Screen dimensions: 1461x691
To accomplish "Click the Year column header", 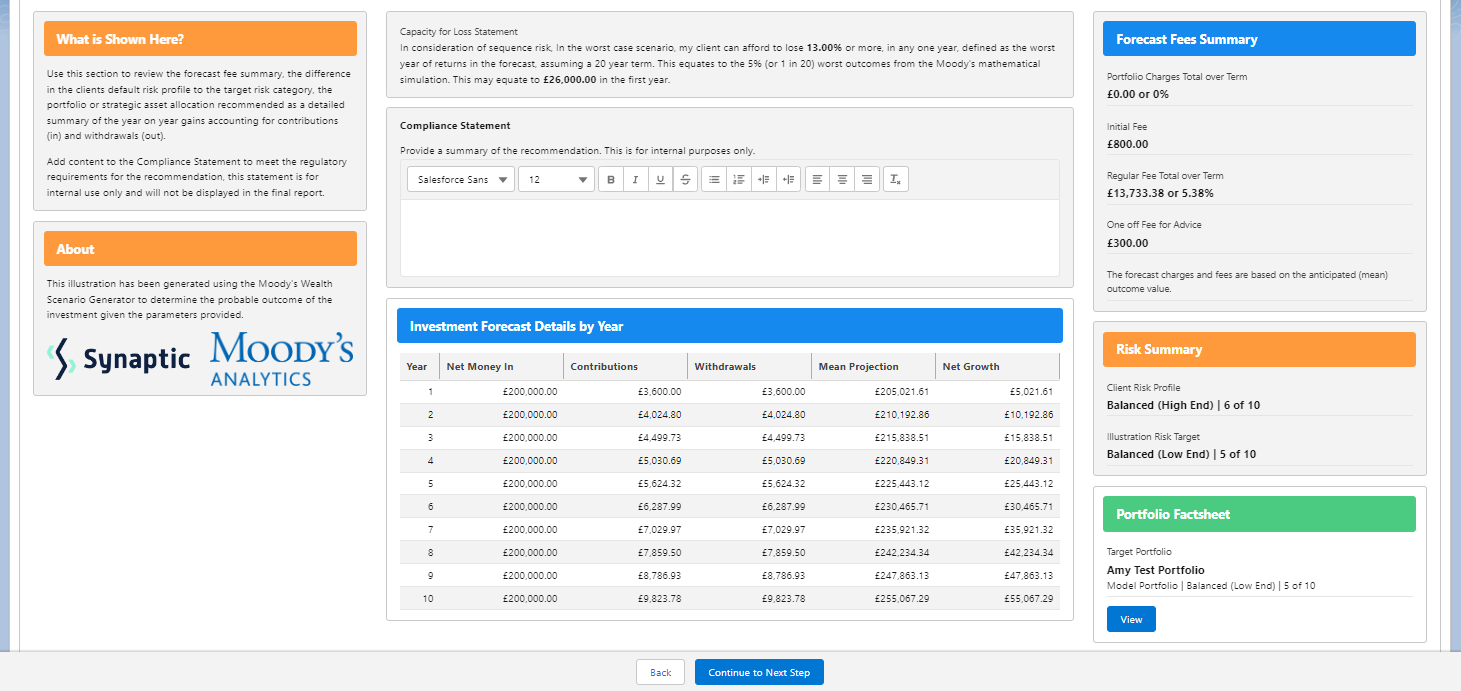I will coord(419,366).
